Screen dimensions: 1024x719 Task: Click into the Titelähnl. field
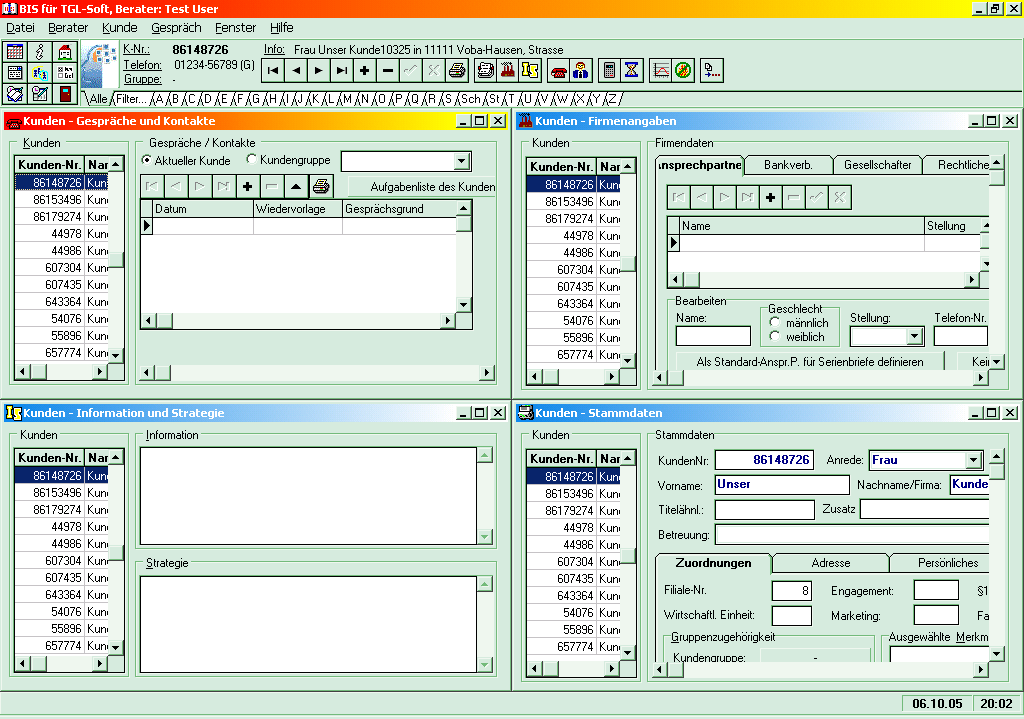764,509
